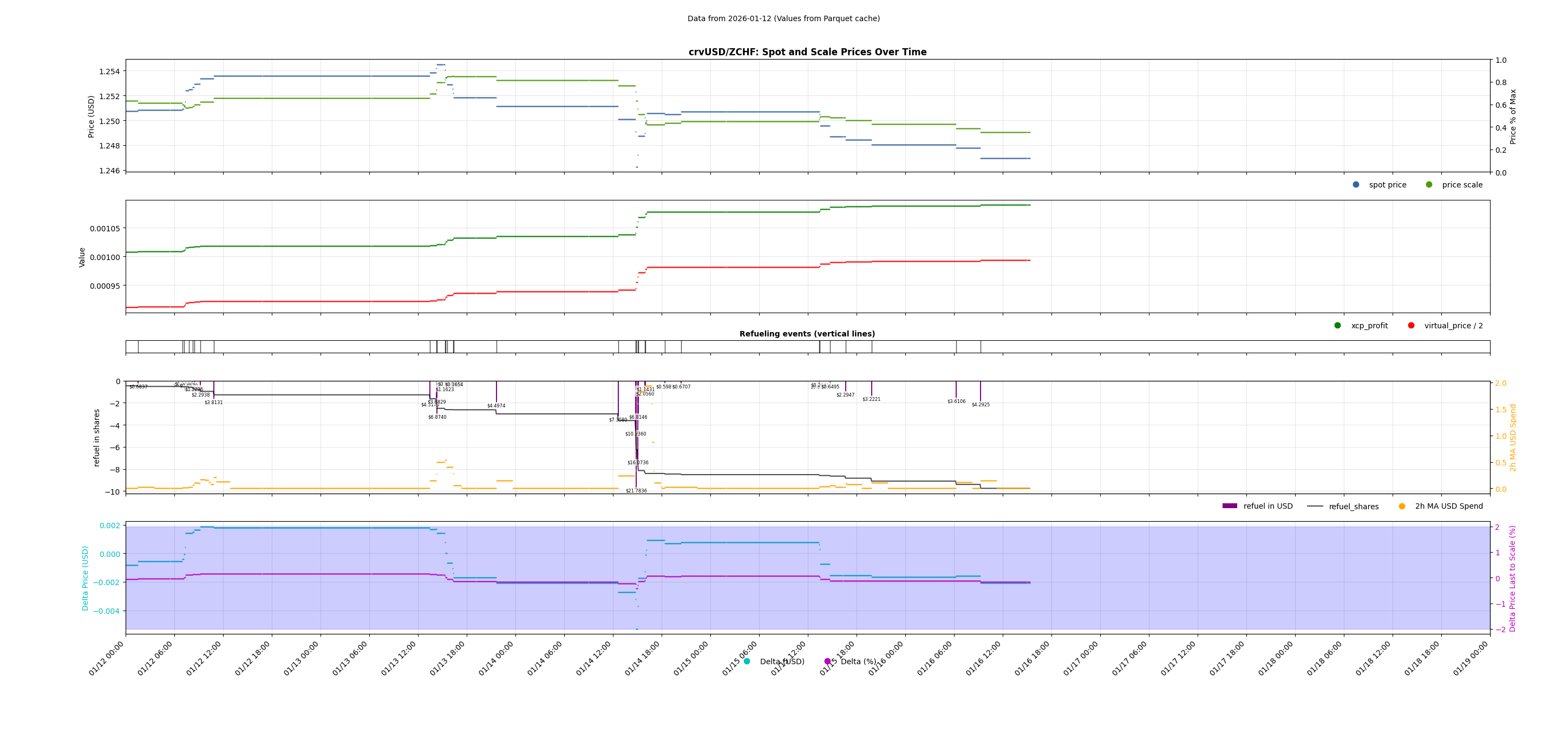The width and height of the screenshot is (1568, 746).
Task: Click the $4.4974 refuel annotation label
Action: pyautogui.click(x=496, y=406)
